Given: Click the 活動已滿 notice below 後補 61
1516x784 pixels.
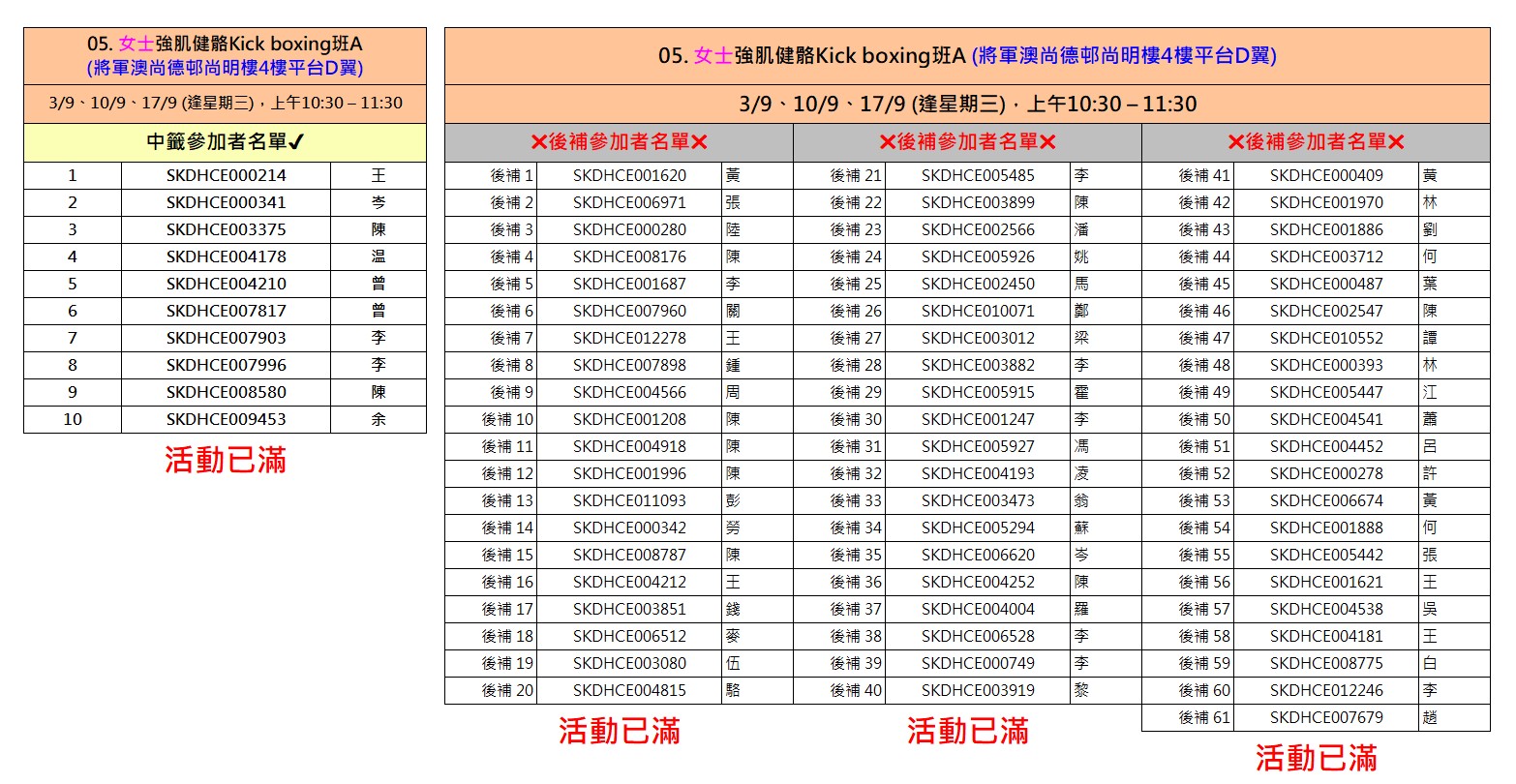Looking at the screenshot, I should click(x=1316, y=757).
